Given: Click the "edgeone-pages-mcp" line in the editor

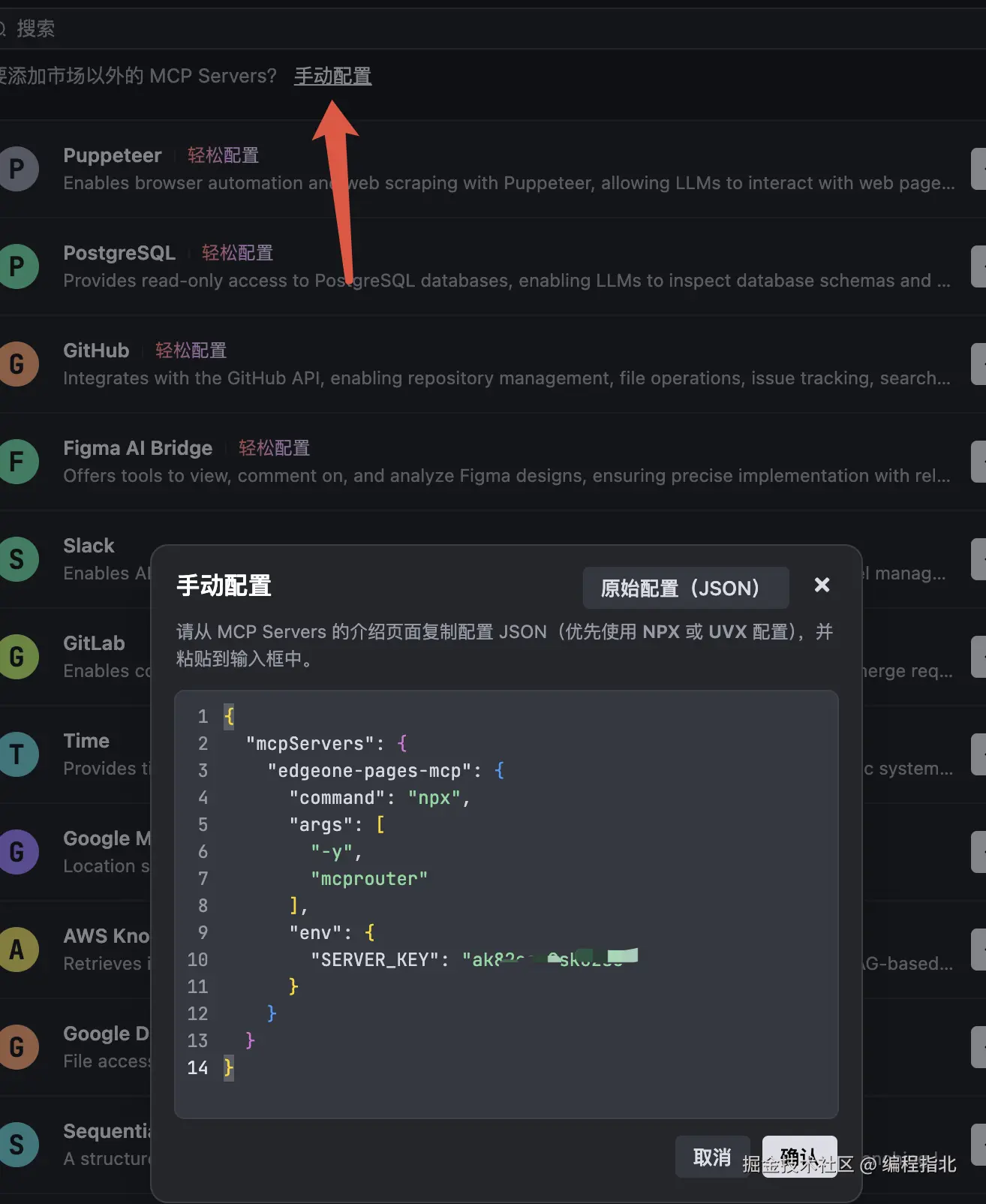Looking at the screenshot, I should (x=386, y=771).
